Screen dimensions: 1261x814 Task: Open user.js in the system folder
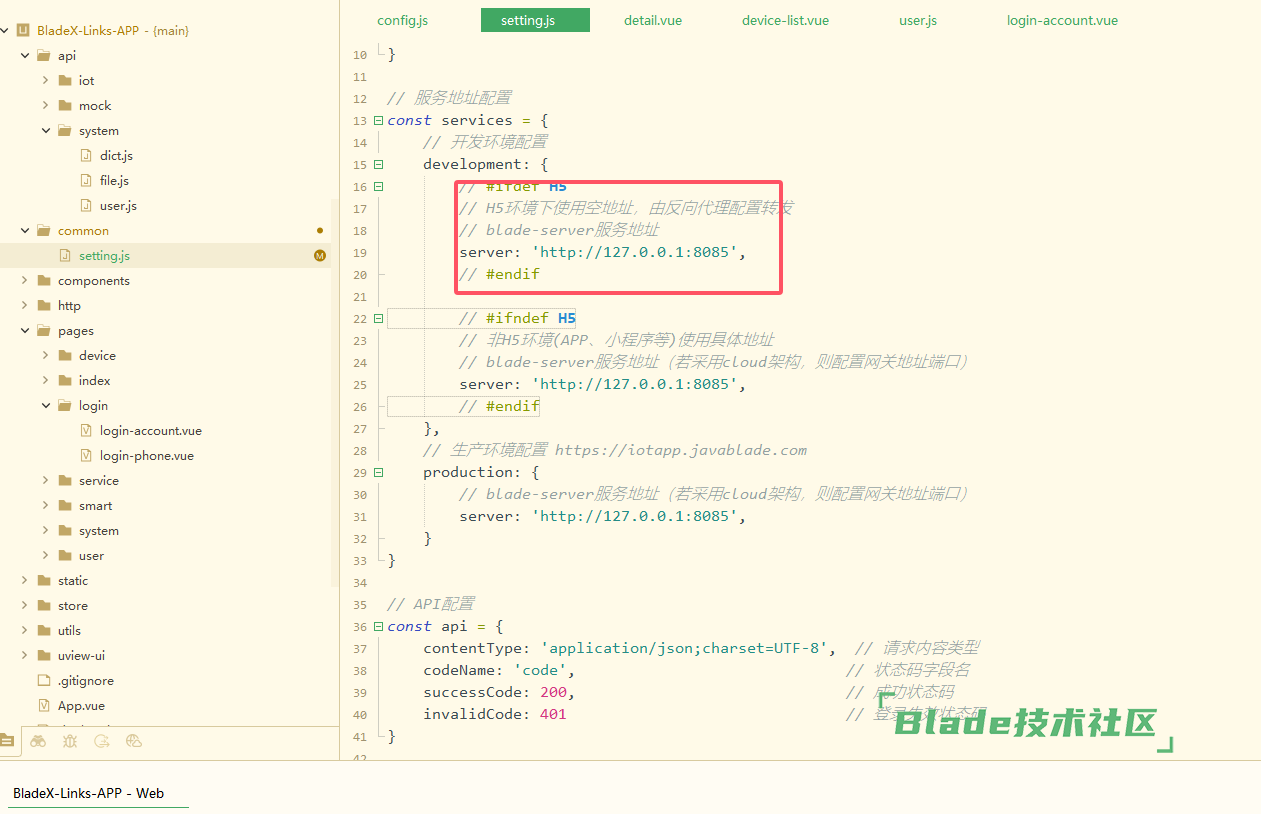(118, 206)
